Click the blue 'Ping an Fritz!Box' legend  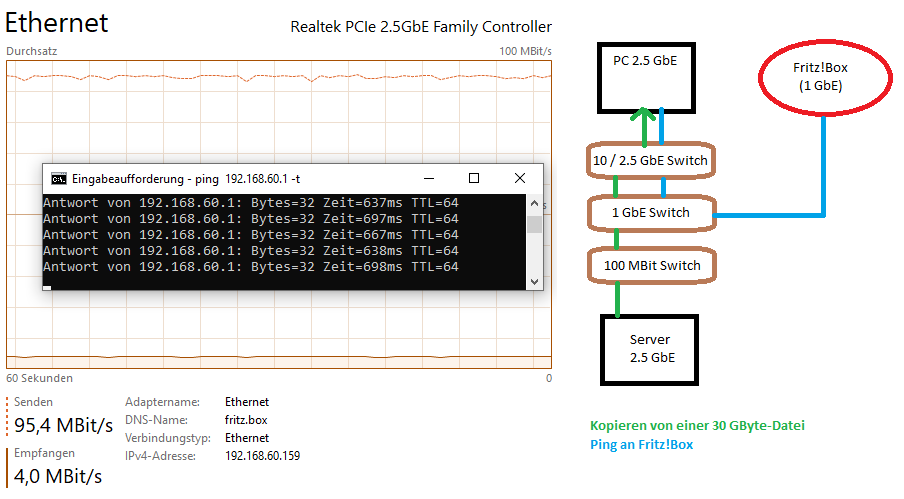point(641,445)
